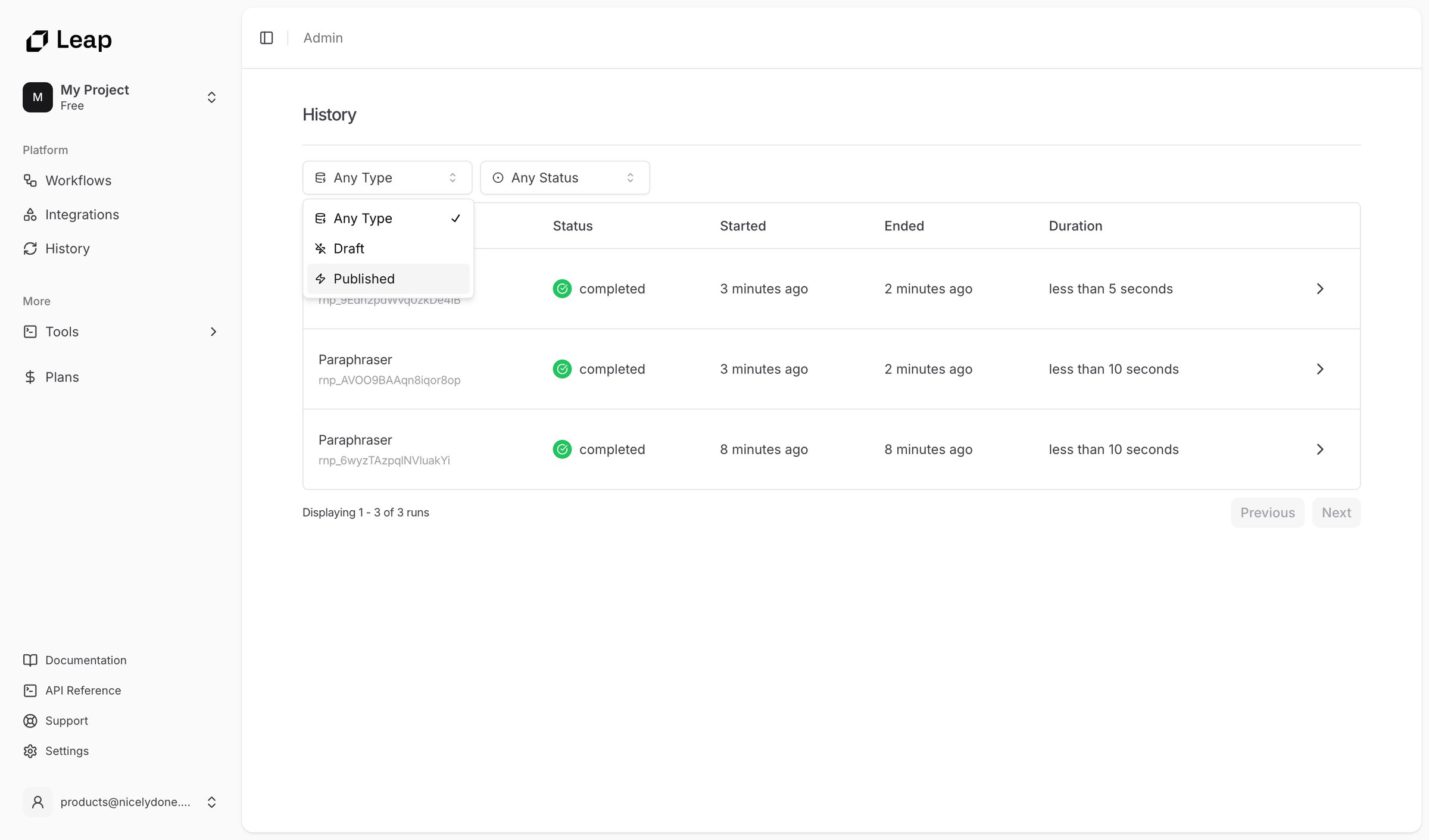Viewport: 1429px width, 840px height.
Task: Open the Settings link
Action: pyautogui.click(x=67, y=751)
